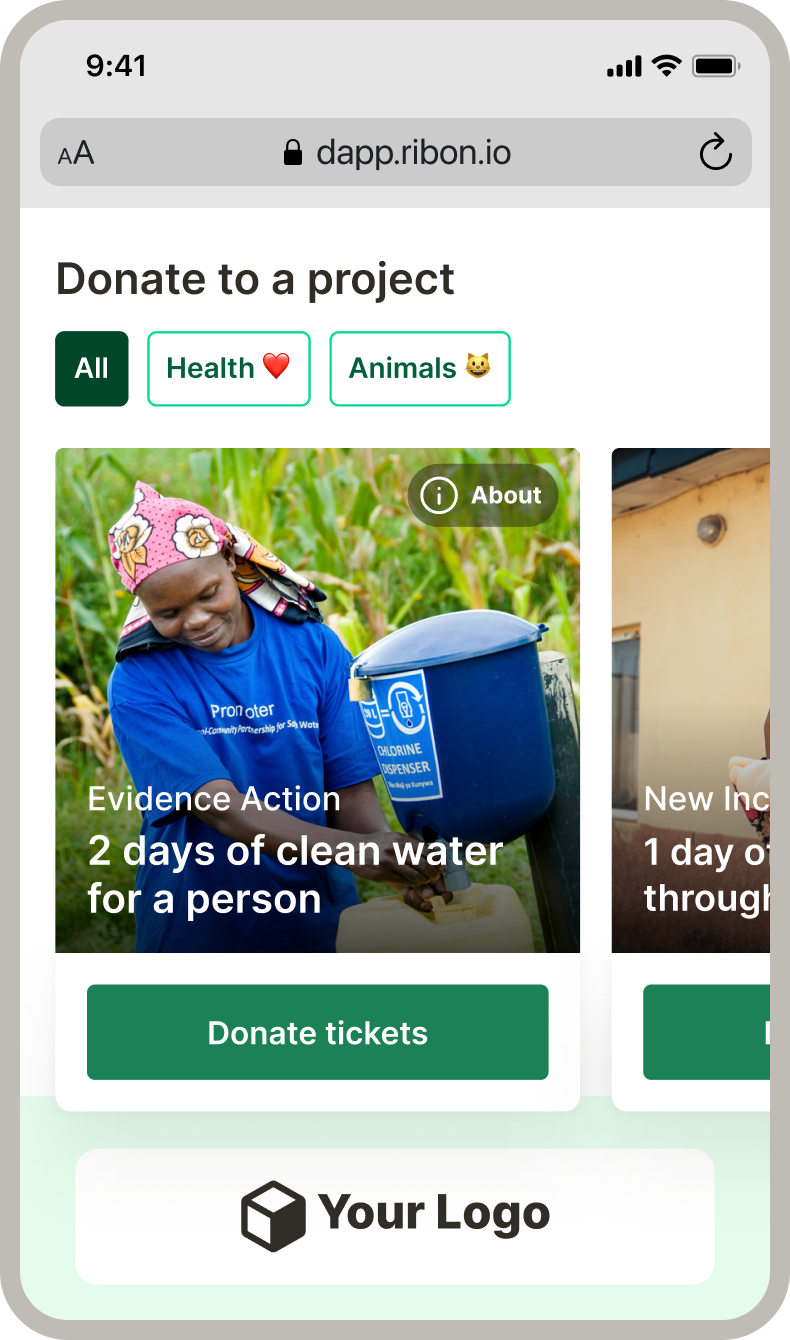The width and height of the screenshot is (790, 1340).
Task: Tap the page reload icon
Action: (x=715, y=153)
